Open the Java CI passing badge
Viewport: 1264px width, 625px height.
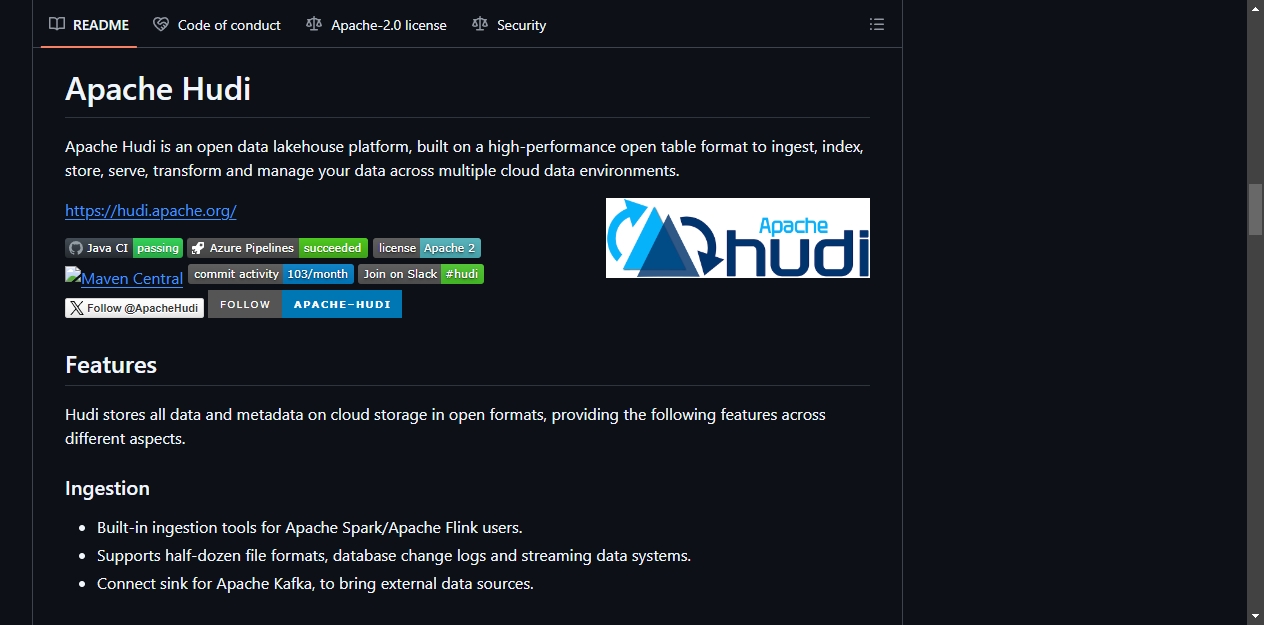click(x=124, y=248)
